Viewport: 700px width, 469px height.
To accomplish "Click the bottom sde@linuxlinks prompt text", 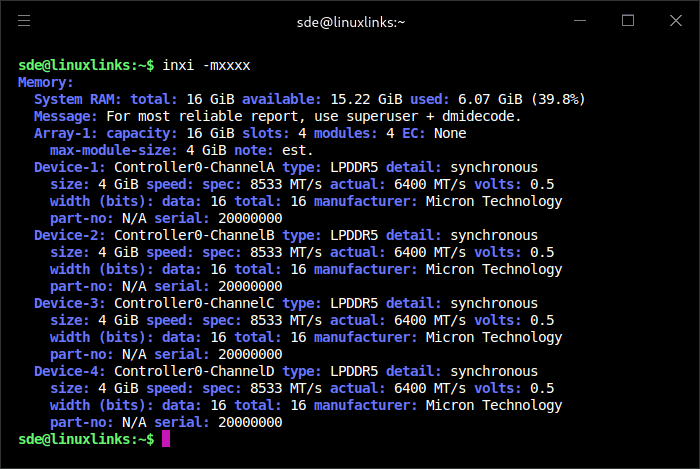I will pyautogui.click(x=86, y=439).
